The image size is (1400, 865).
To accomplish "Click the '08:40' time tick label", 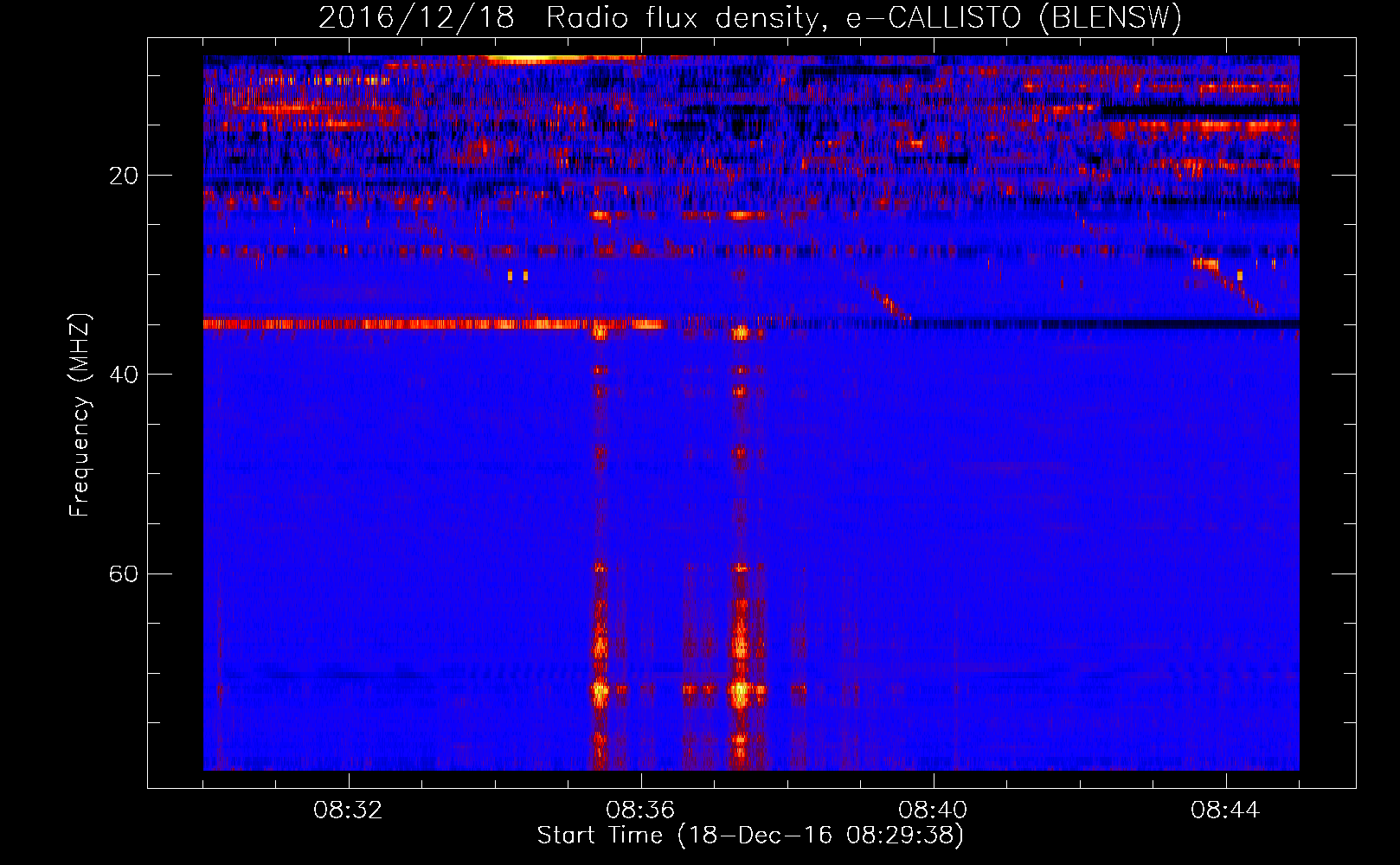I will coord(933,811).
